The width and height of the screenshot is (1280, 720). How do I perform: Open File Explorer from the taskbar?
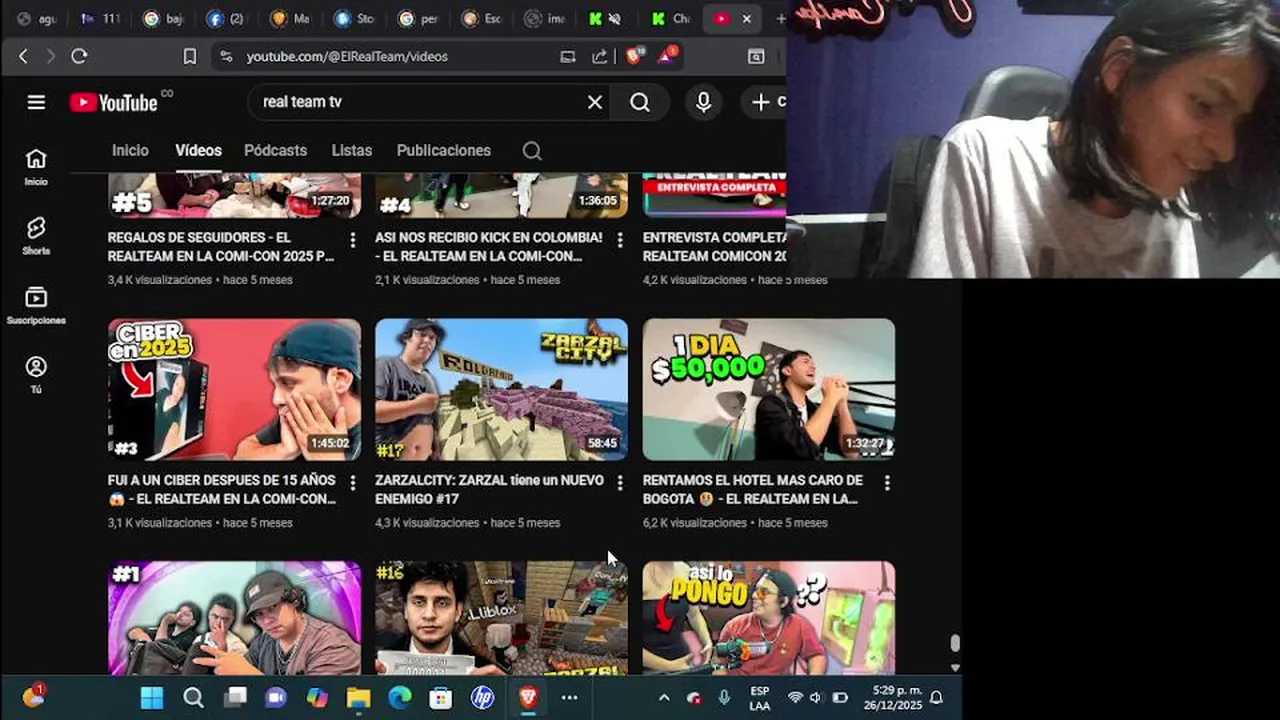(358, 697)
